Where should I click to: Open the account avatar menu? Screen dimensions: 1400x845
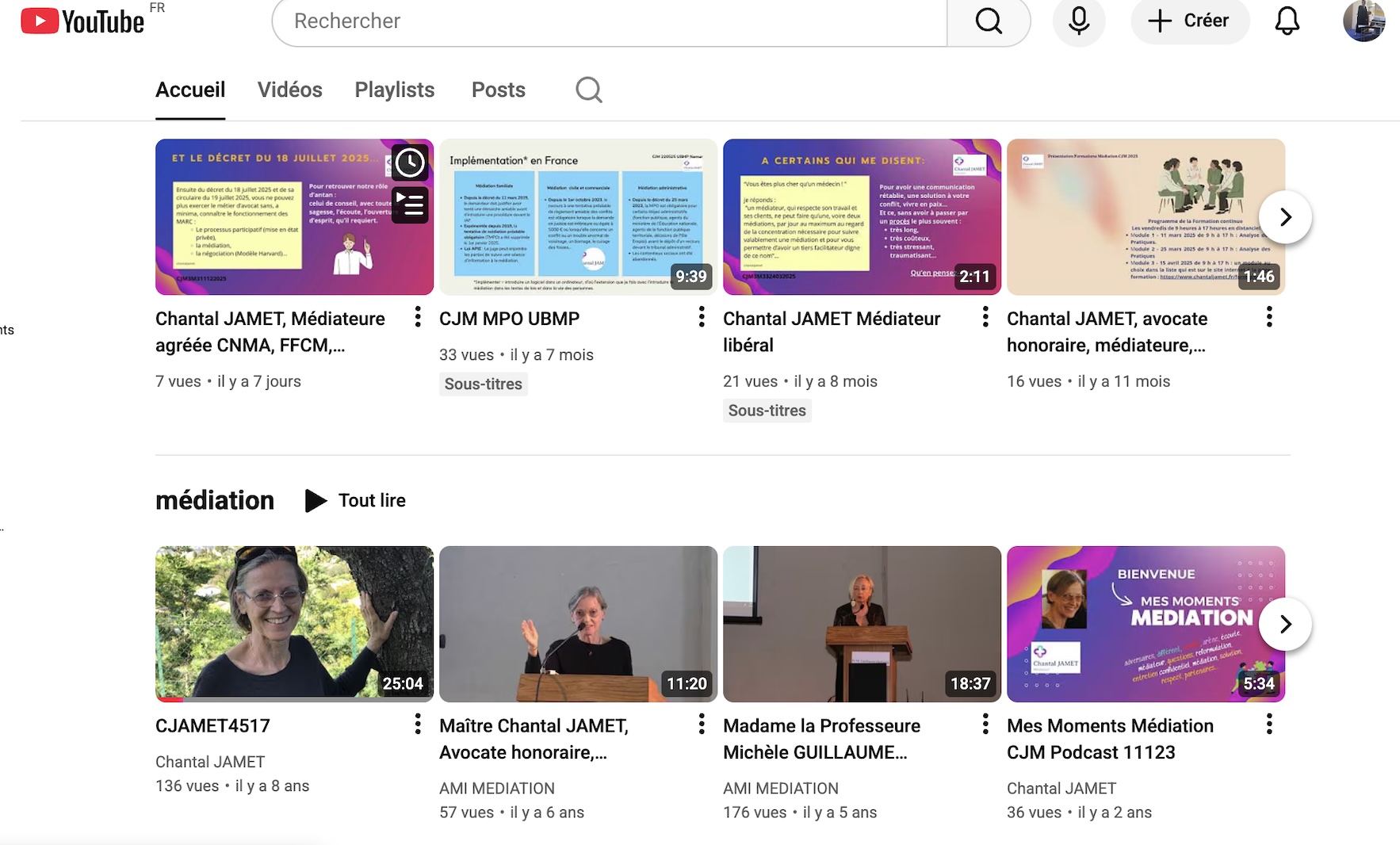[x=1363, y=21]
